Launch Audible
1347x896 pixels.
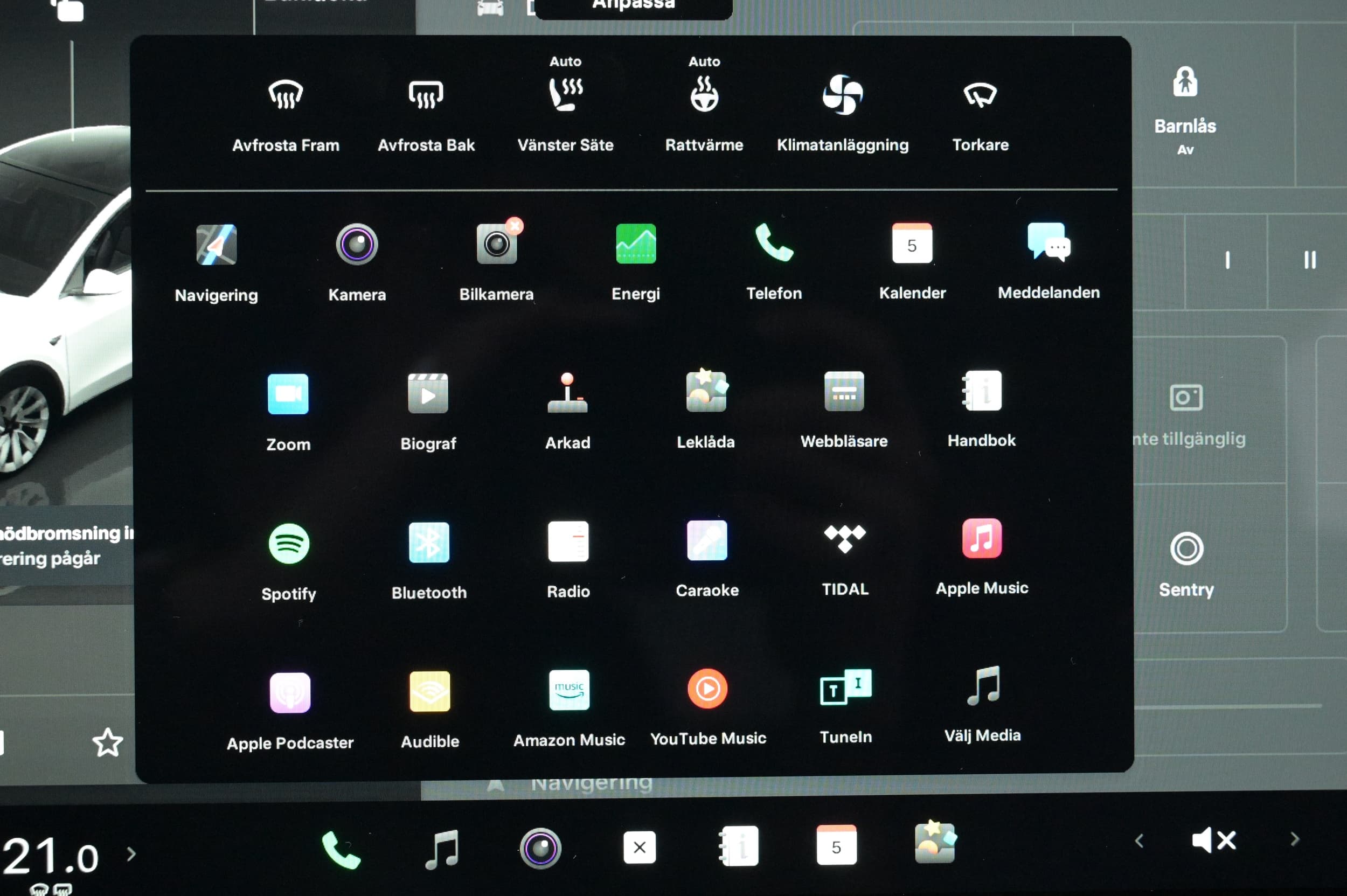point(430,710)
